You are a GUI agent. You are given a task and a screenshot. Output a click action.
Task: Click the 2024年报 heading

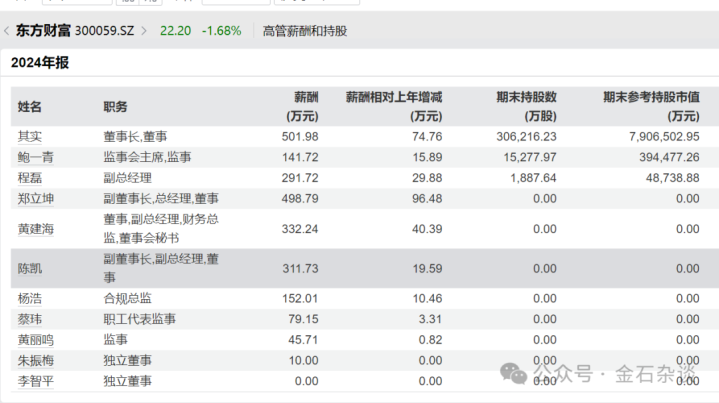pos(40,62)
